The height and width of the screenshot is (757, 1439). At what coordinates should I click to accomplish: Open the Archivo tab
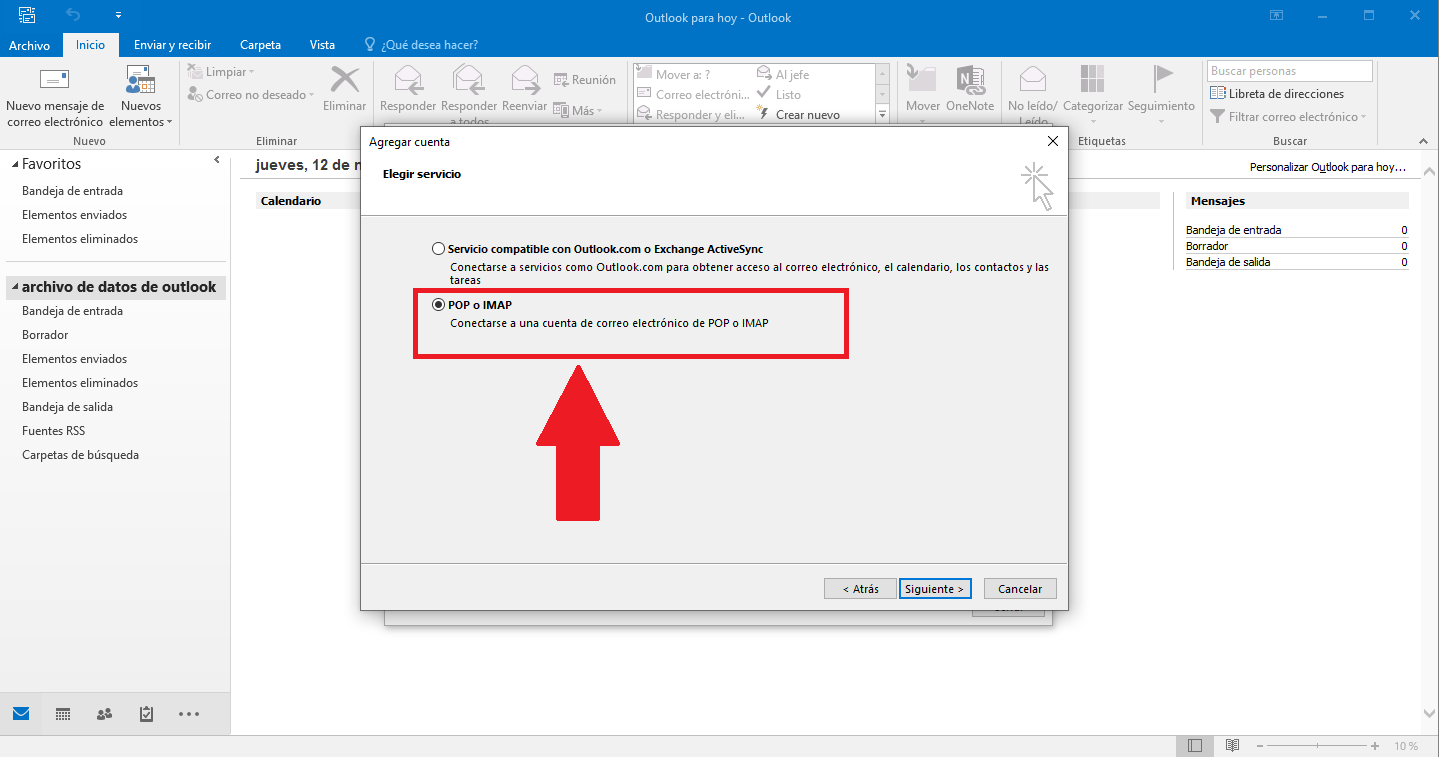[x=29, y=45]
